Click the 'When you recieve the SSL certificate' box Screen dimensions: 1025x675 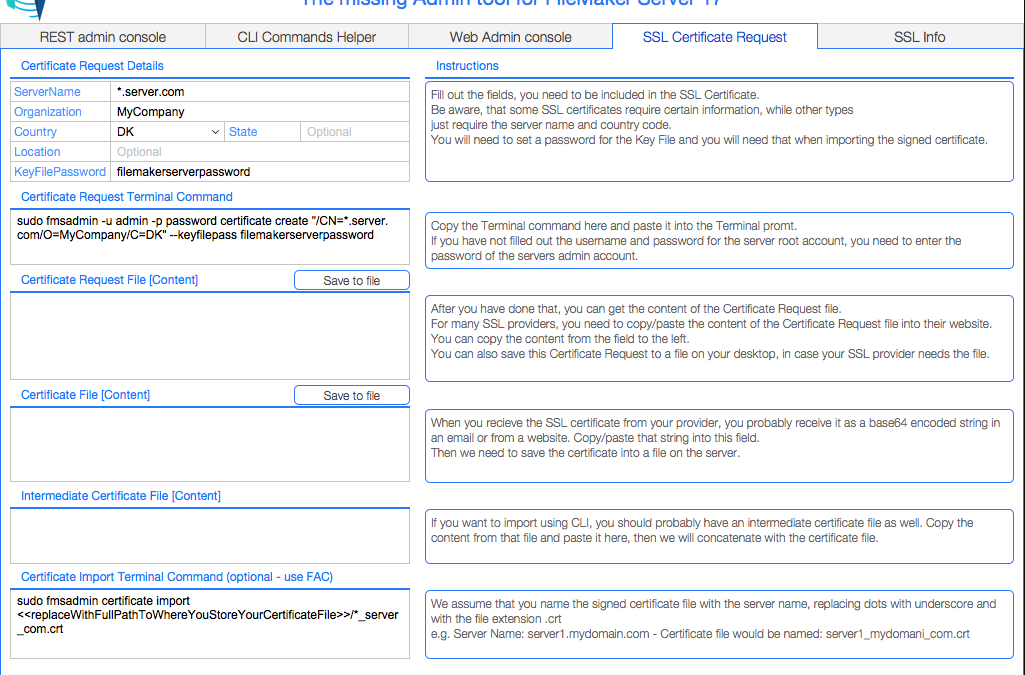(x=719, y=446)
